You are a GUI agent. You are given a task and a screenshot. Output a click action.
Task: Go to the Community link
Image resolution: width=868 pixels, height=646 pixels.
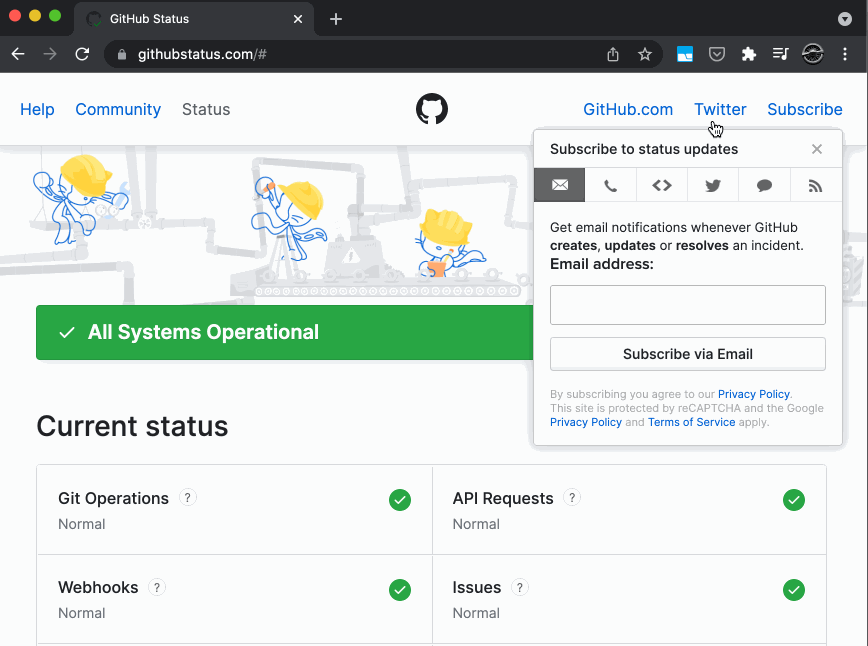click(x=118, y=110)
